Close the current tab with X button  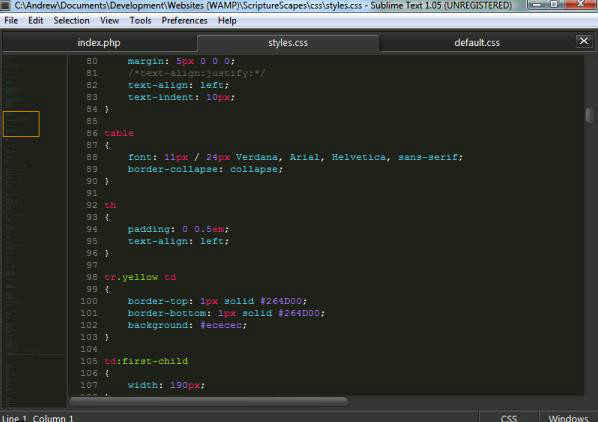(x=584, y=41)
